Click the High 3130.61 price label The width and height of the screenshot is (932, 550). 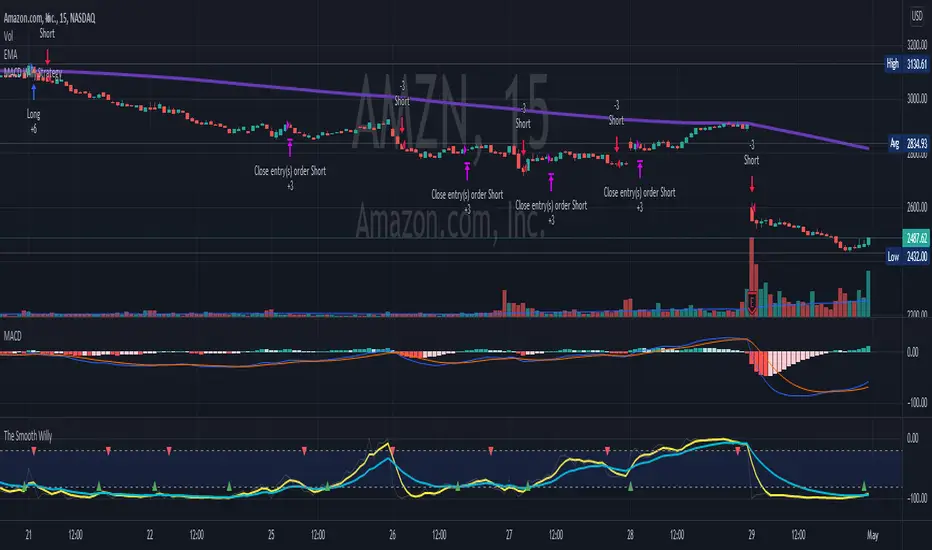pos(906,64)
